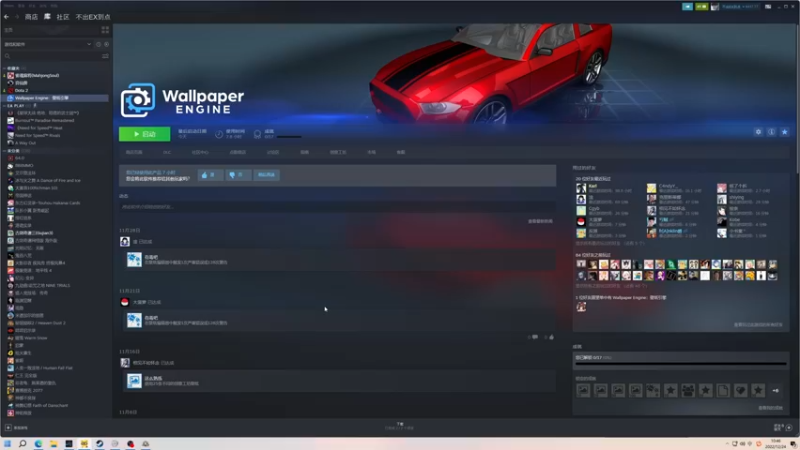This screenshot has height=450, width=800.
Task: Click the header achievement progress bar
Action: click(x=289, y=137)
